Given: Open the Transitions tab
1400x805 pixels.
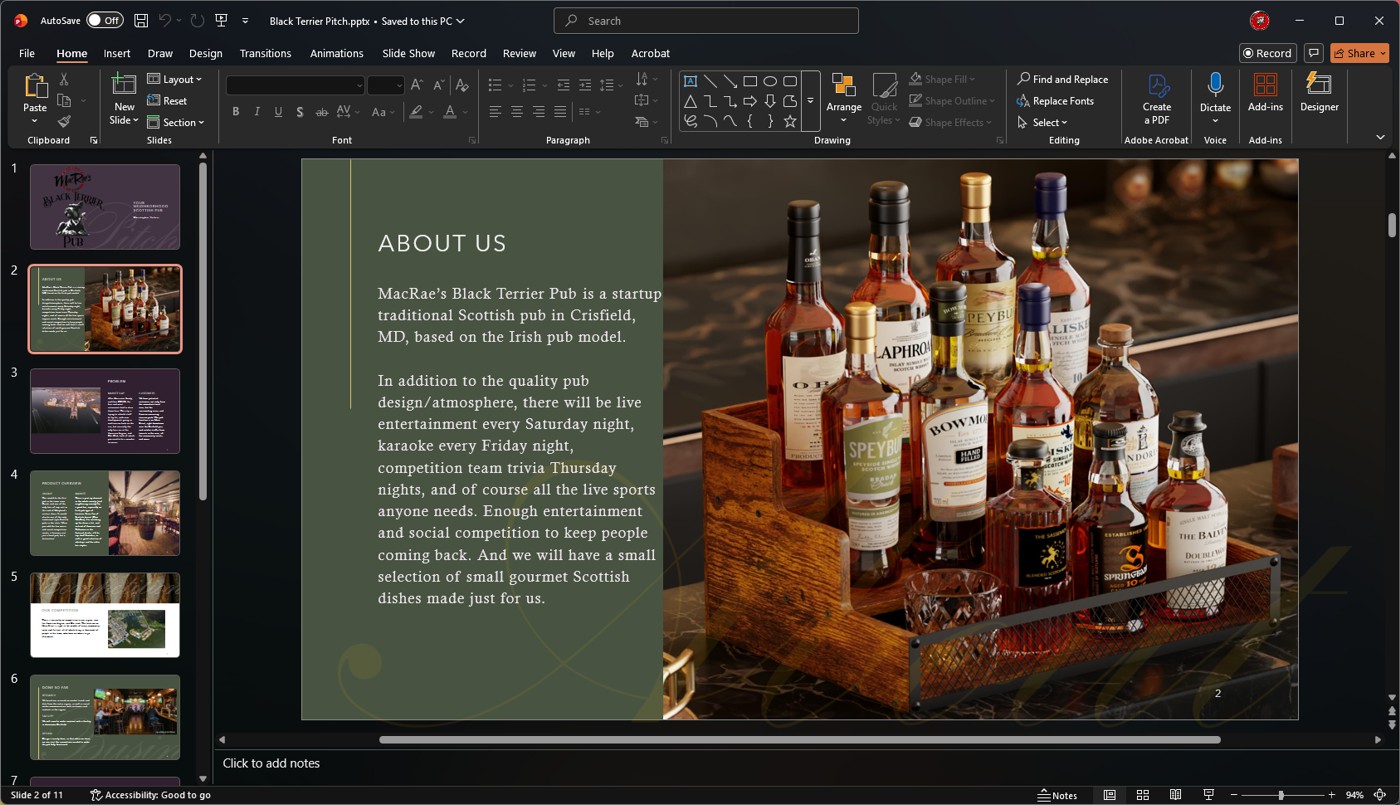Looking at the screenshot, I should tap(265, 53).
